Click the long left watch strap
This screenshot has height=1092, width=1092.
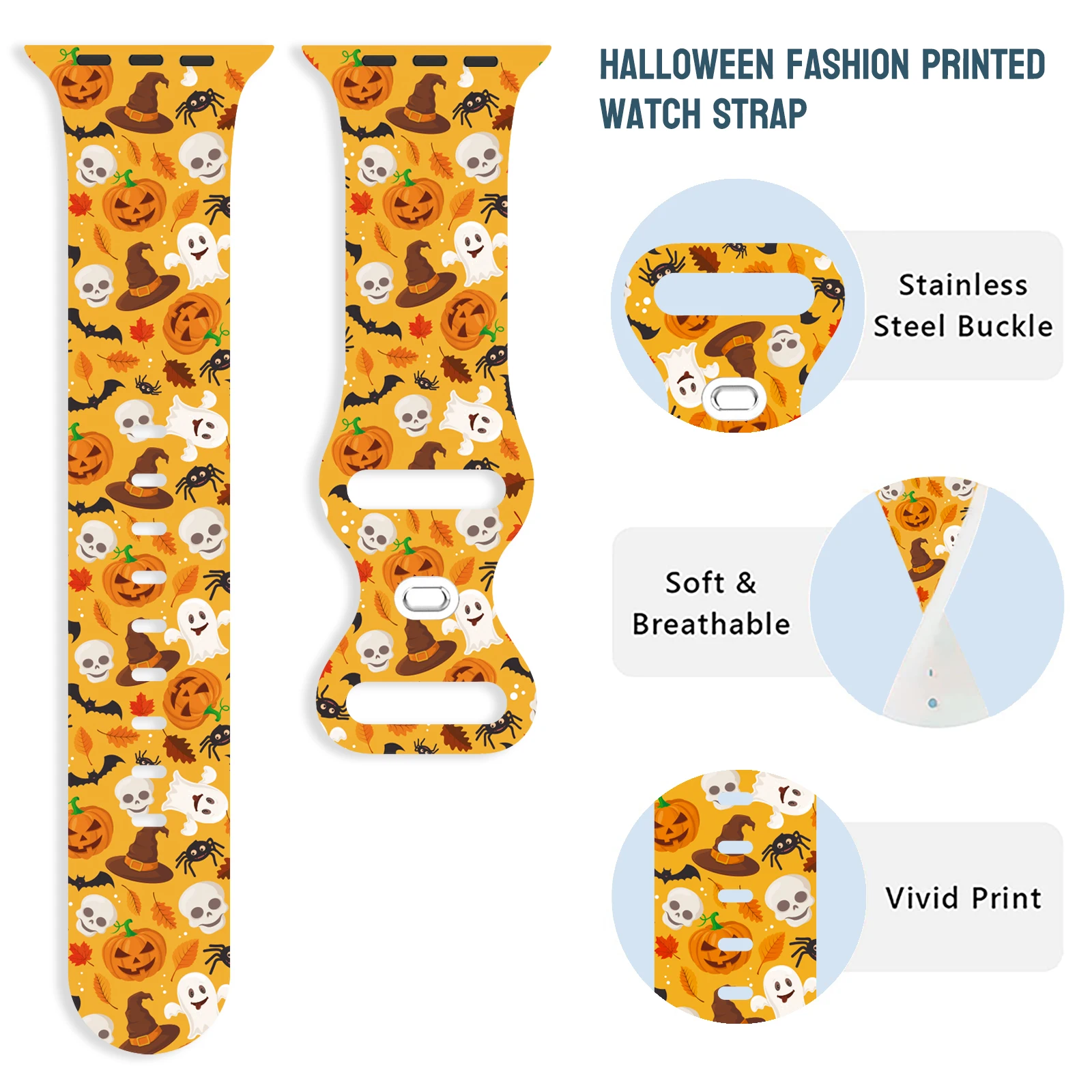coord(149,546)
